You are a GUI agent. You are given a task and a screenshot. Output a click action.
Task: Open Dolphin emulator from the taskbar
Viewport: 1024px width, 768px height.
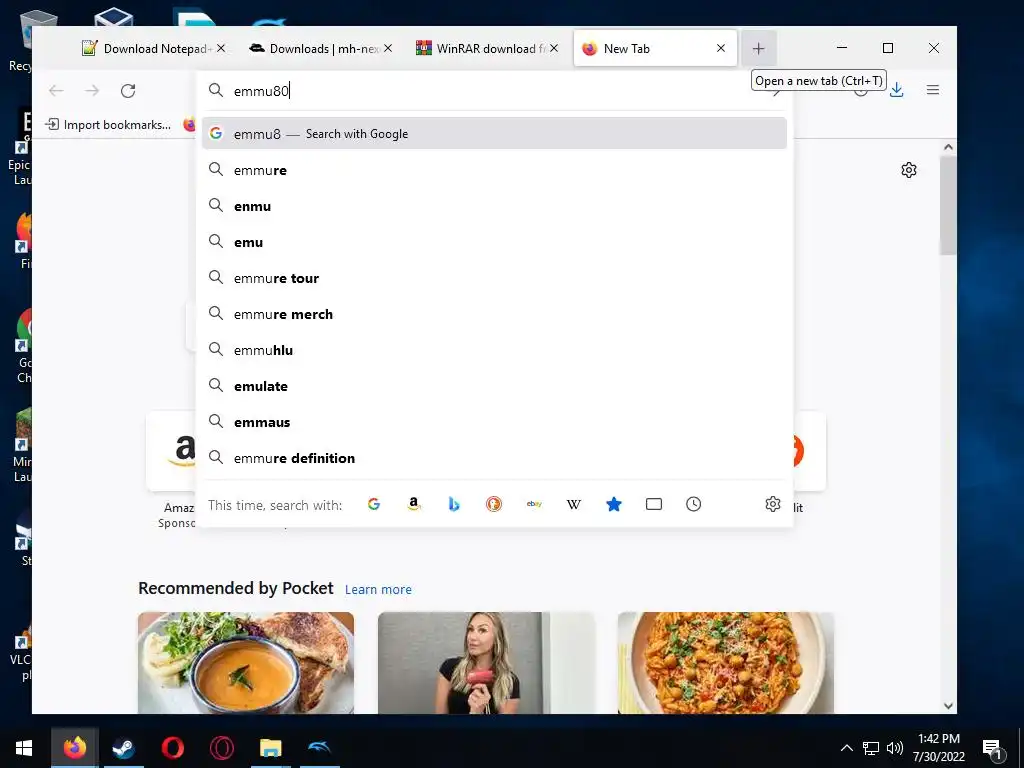(x=319, y=748)
